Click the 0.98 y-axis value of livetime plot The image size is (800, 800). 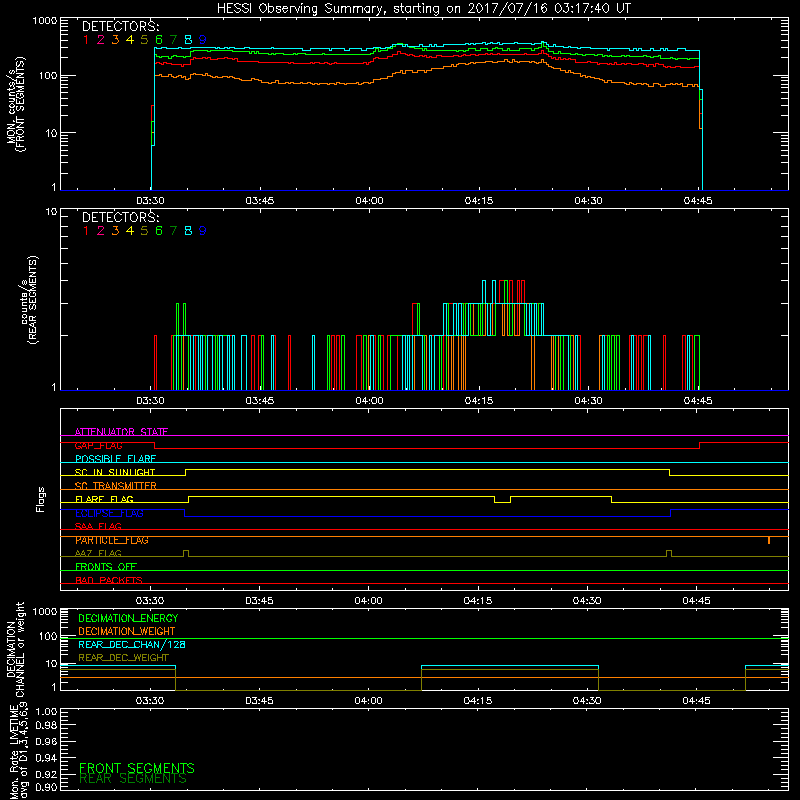click(46, 725)
